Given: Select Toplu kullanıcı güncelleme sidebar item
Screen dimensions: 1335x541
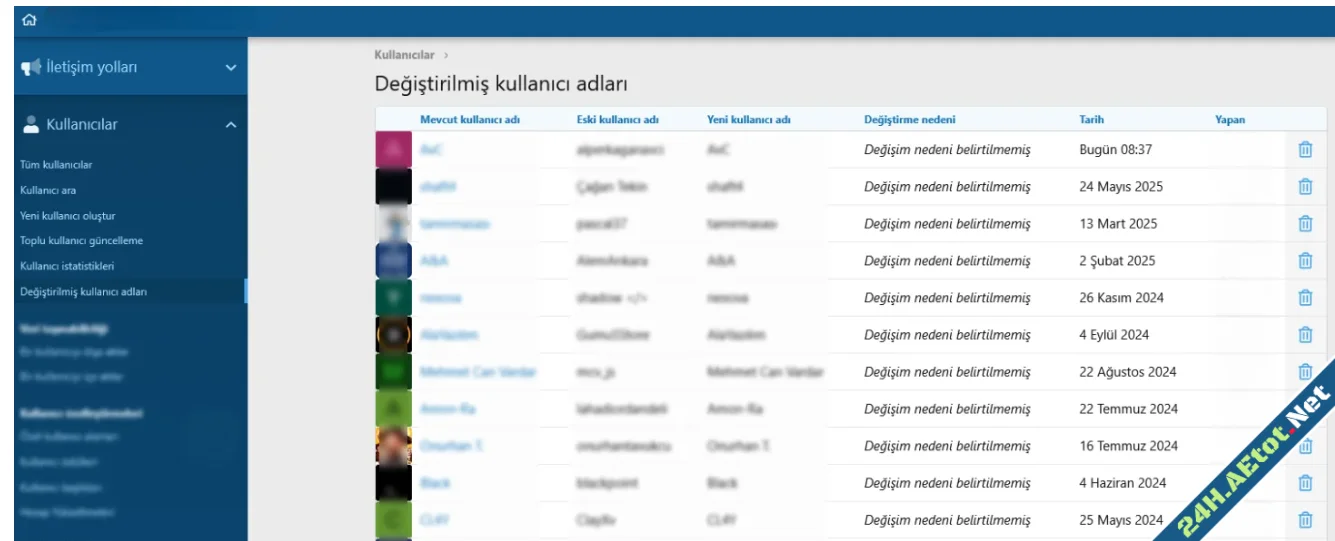Looking at the screenshot, I should pyautogui.click(x=82, y=241).
